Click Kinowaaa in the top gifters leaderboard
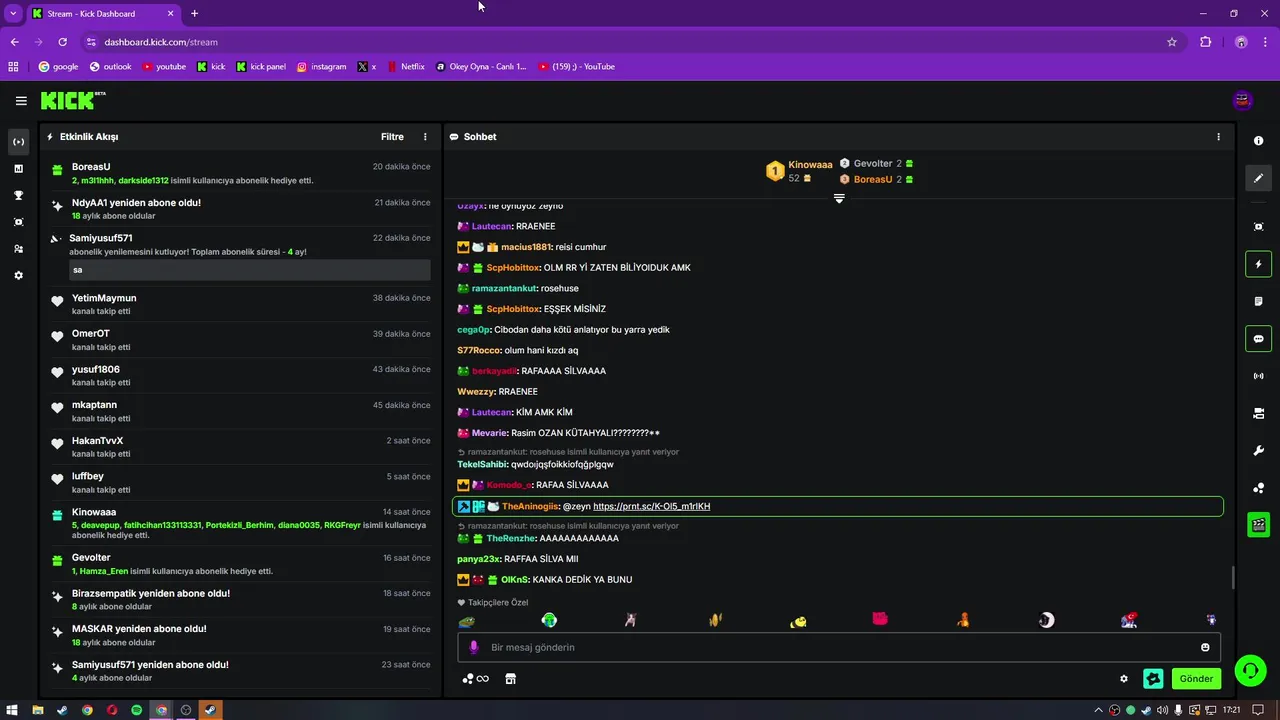The height and width of the screenshot is (720, 1280). [x=810, y=165]
